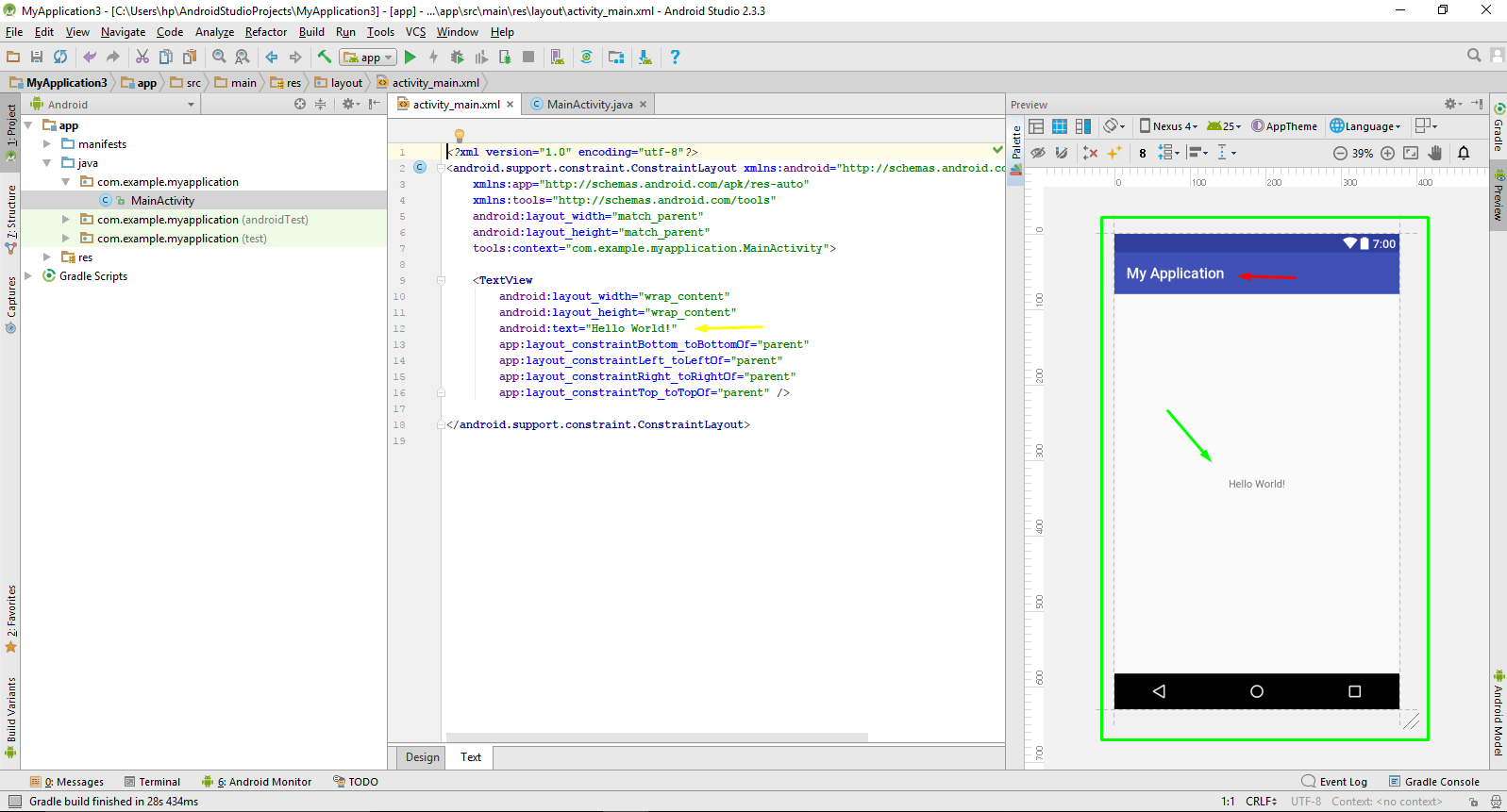This screenshot has height=812, width=1507.
Task: Toggle show constraints eye icon
Action: pos(1038,153)
